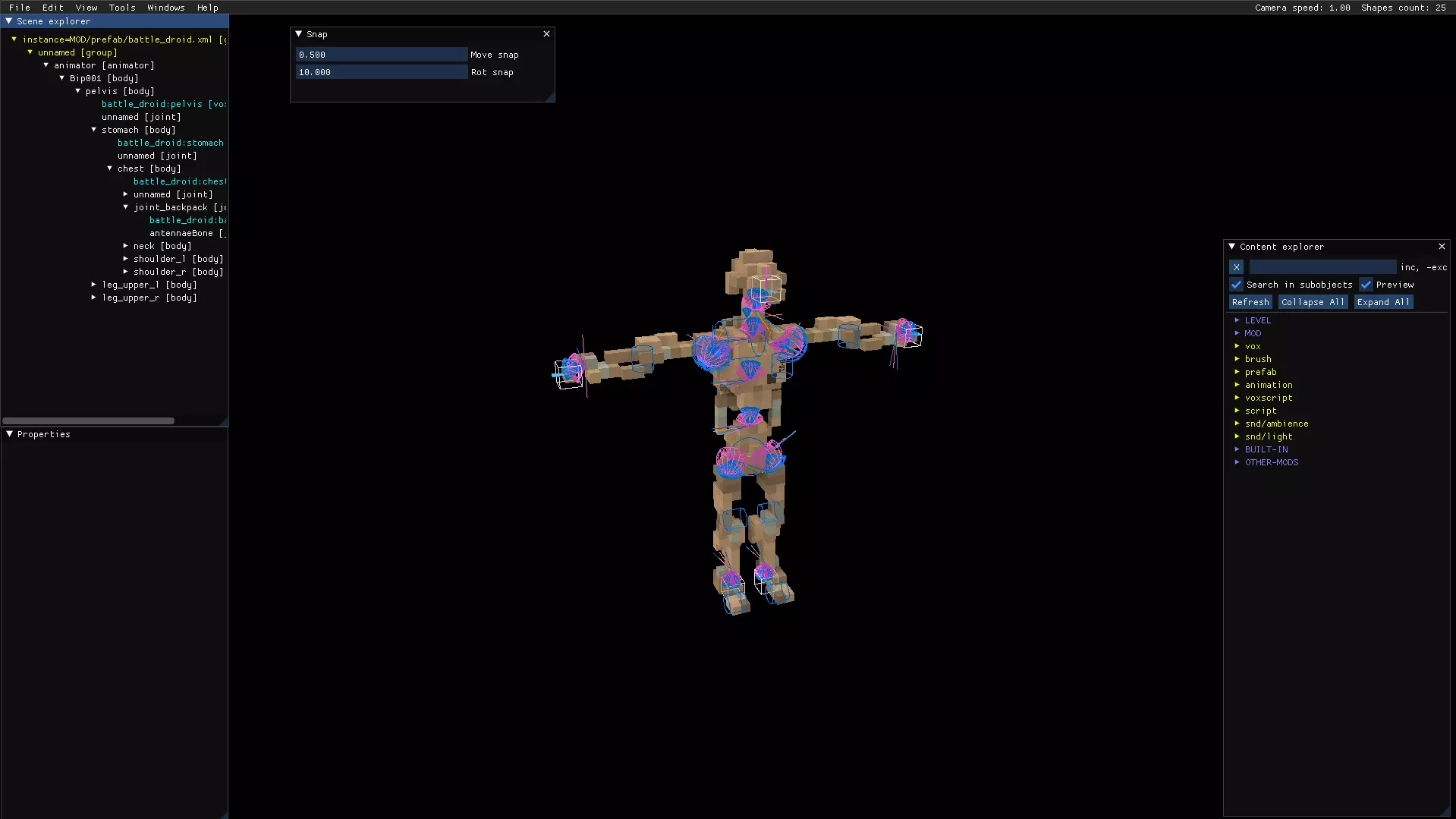Click the Collapse All button

click(1313, 302)
